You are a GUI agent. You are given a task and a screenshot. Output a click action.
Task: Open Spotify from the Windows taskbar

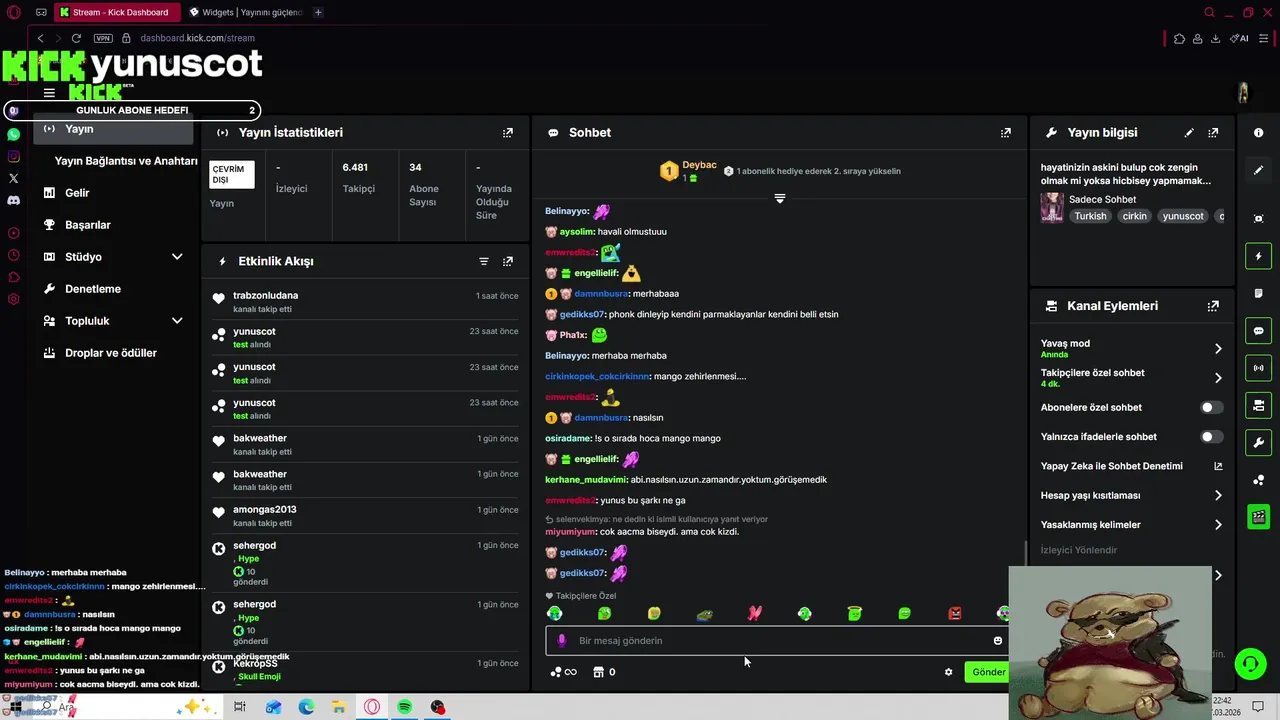tap(405, 707)
